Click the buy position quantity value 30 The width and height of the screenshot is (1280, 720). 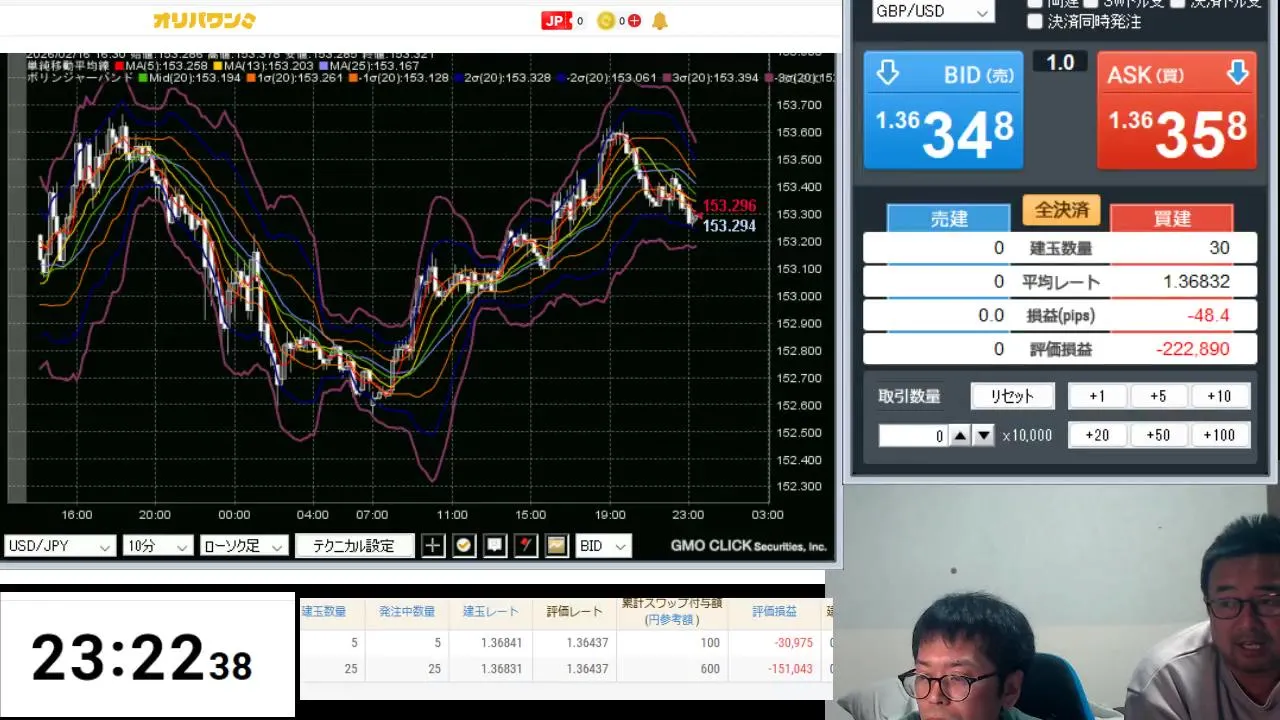tap(1219, 248)
